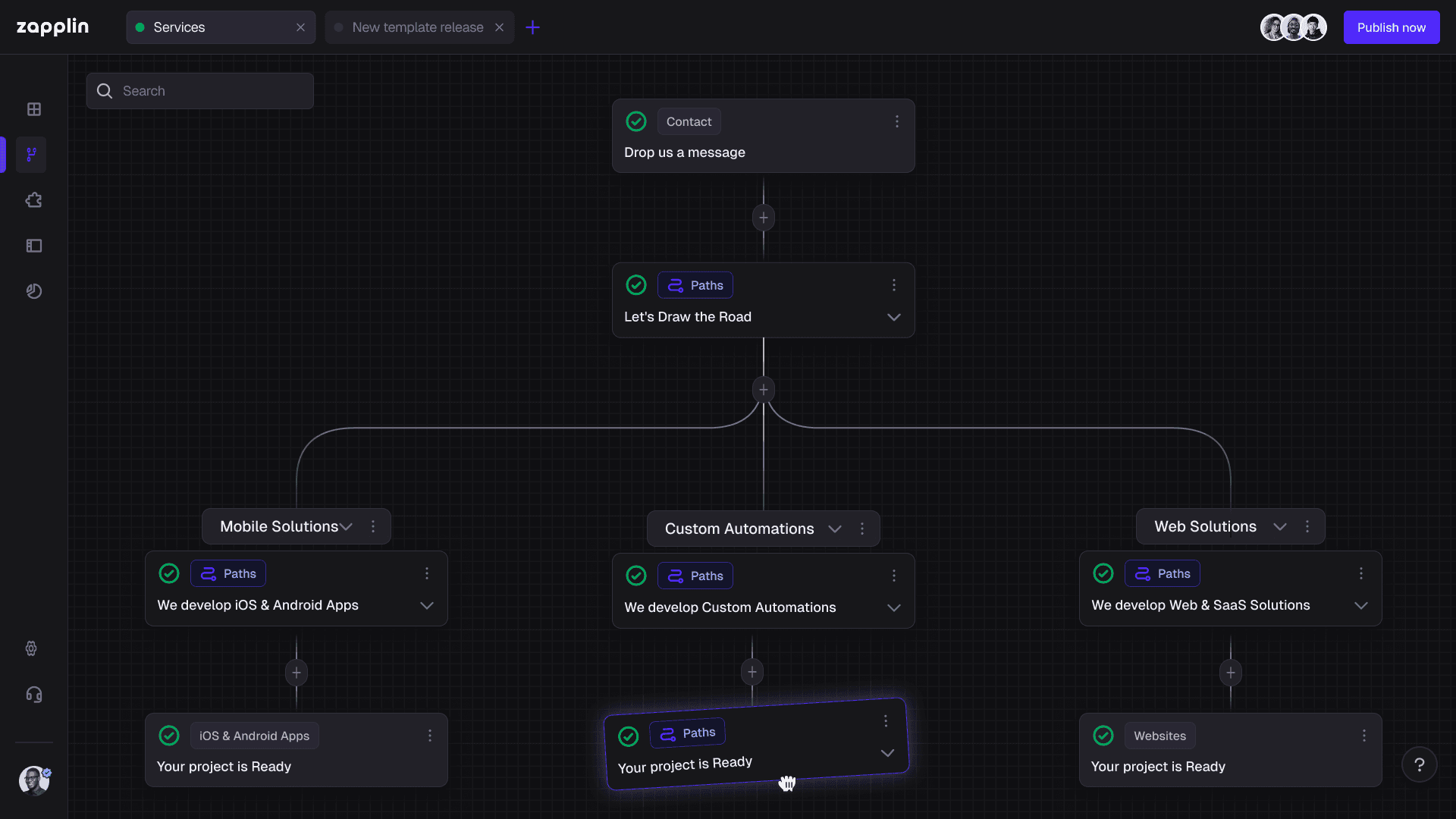This screenshot has width=1456, height=819.
Task: Open the three-dot menu on Contact node
Action: click(897, 121)
